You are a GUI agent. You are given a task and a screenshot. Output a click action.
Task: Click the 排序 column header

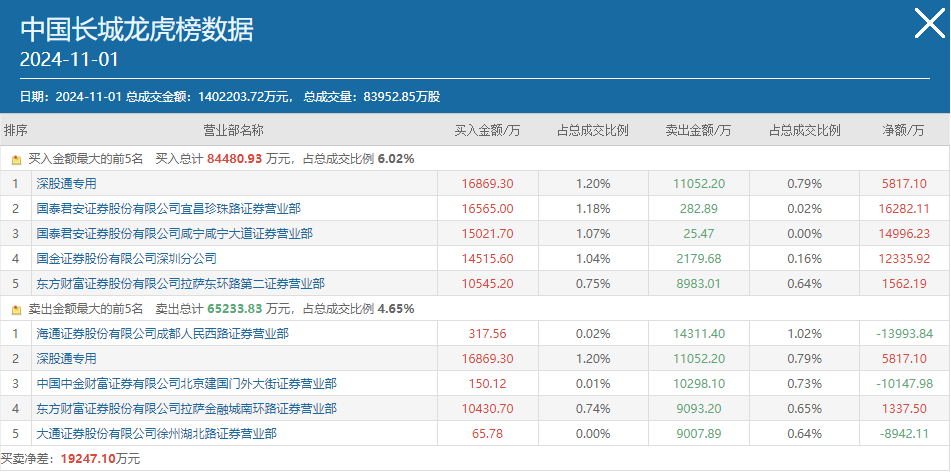[16, 130]
